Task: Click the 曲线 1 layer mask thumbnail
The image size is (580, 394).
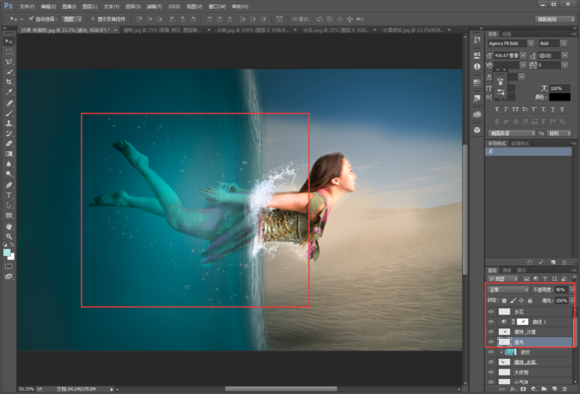Action: pyautogui.click(x=522, y=321)
